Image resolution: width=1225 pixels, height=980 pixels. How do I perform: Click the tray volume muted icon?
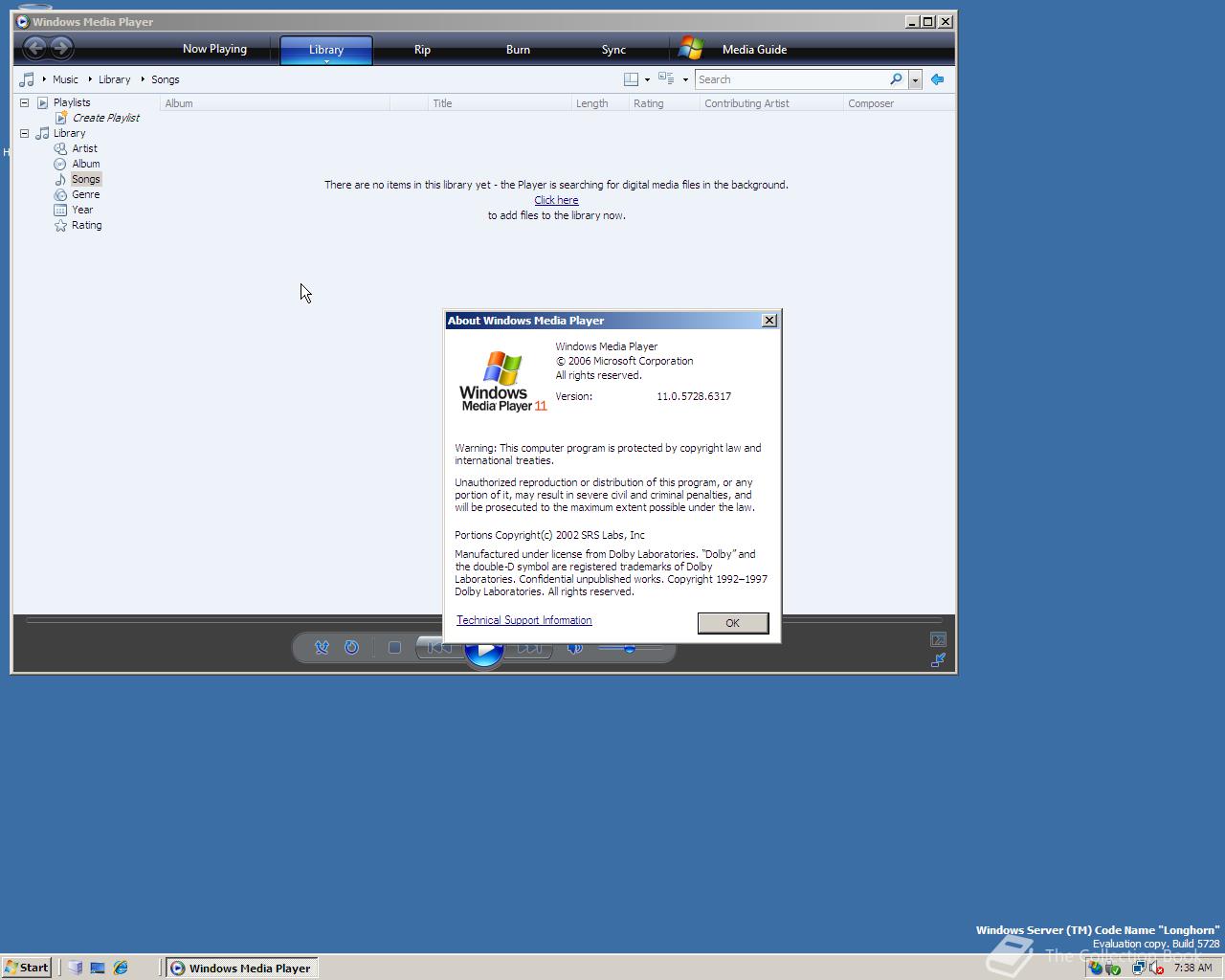[x=1157, y=968]
